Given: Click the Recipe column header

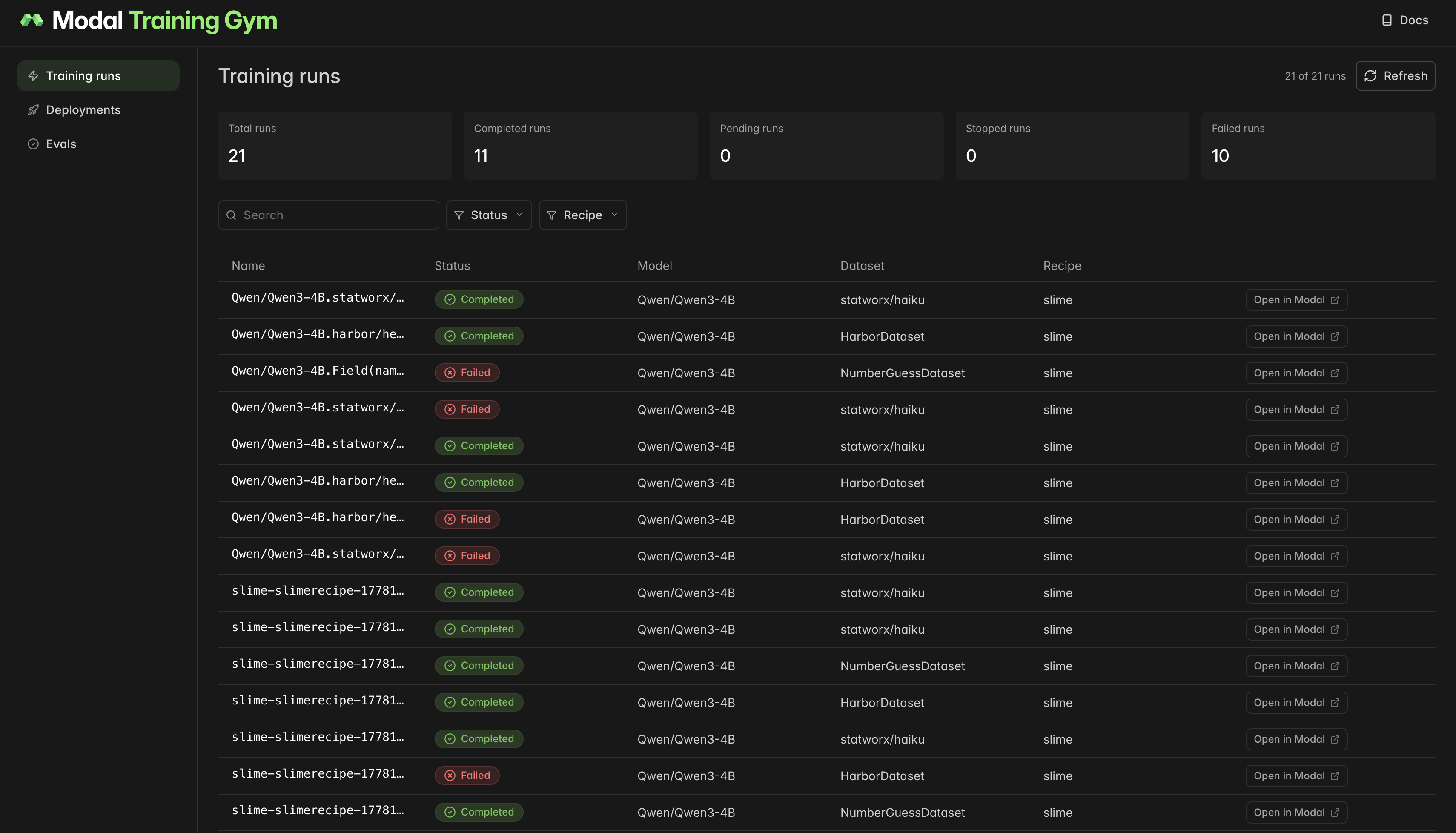Looking at the screenshot, I should pos(1062,265).
